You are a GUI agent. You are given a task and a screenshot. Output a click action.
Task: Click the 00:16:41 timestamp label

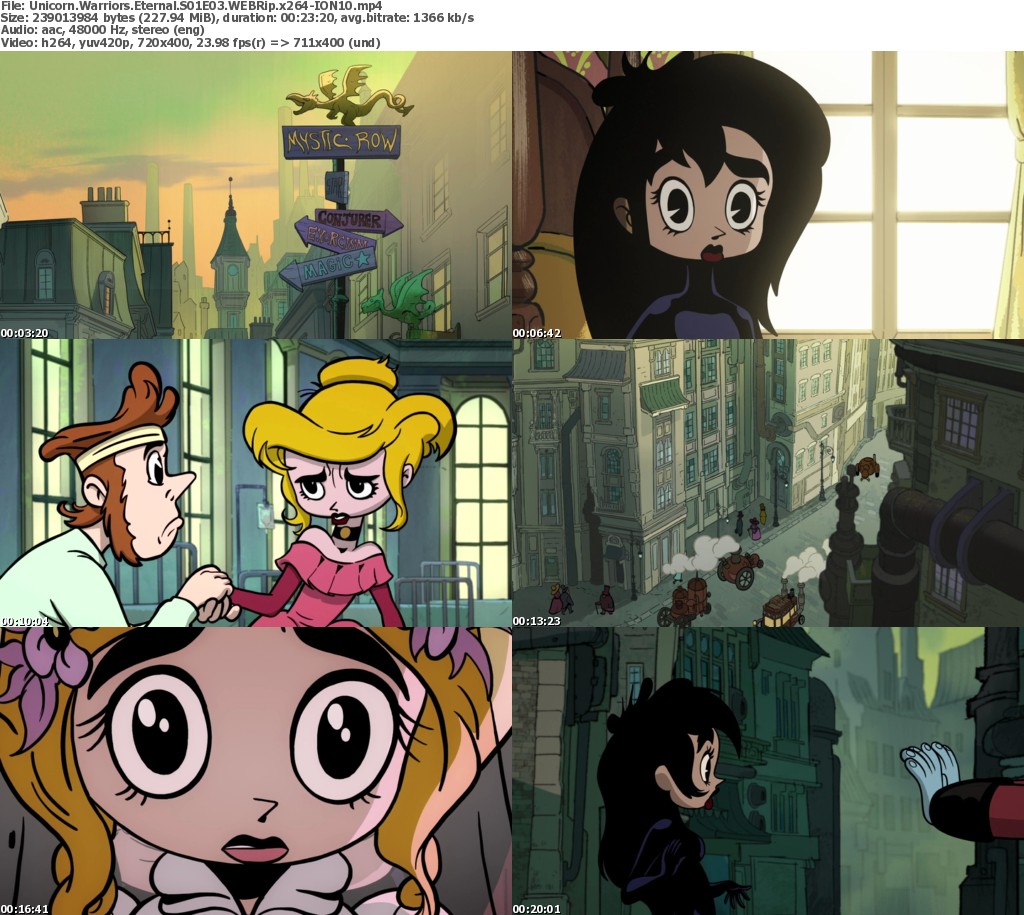(x=25, y=908)
